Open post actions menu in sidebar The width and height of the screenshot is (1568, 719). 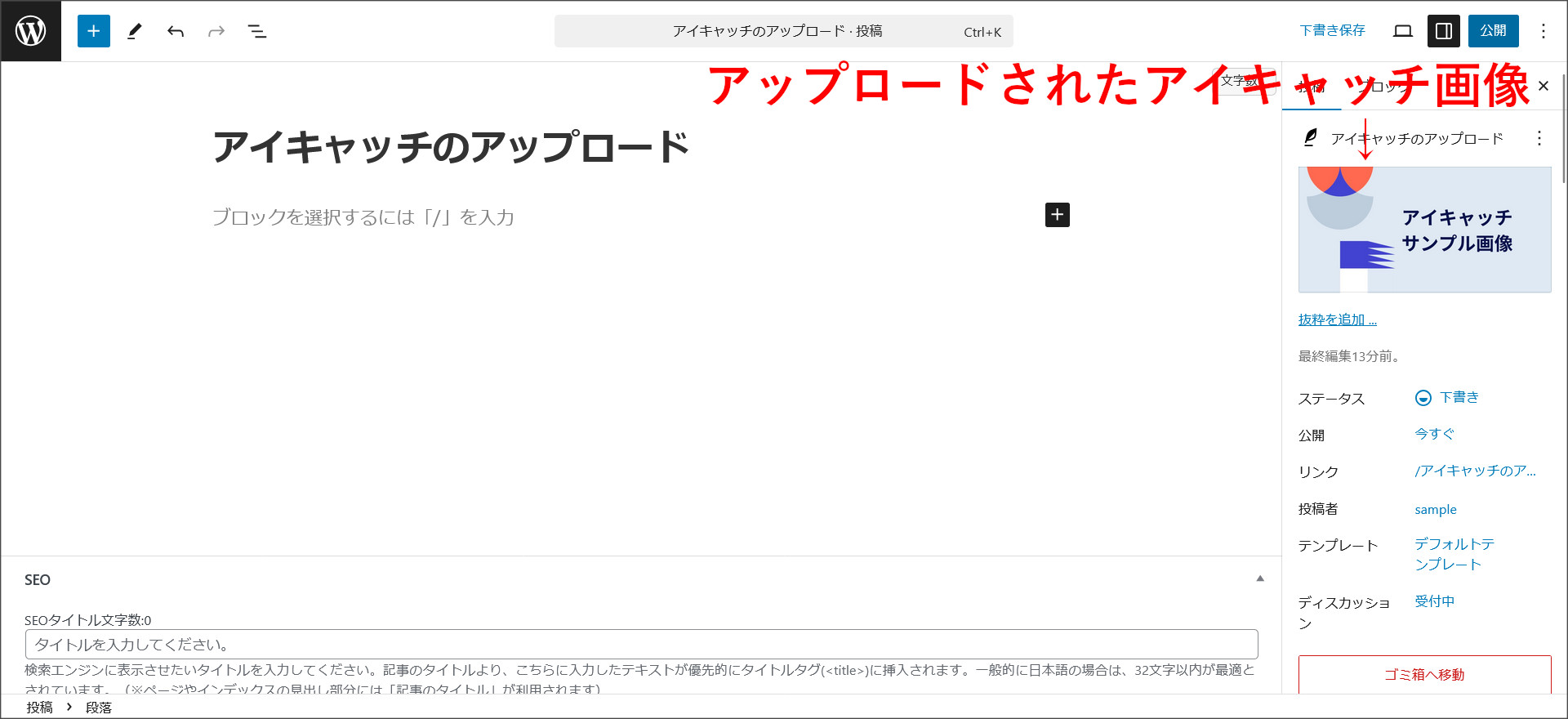(x=1539, y=138)
